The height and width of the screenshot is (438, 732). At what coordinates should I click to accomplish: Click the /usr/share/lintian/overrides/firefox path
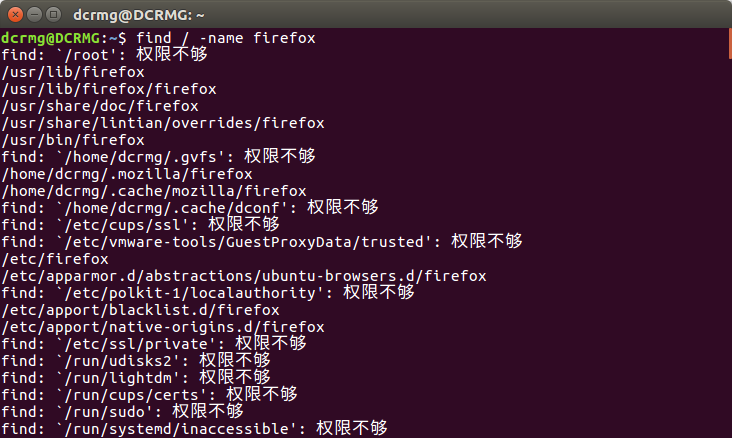click(163, 123)
